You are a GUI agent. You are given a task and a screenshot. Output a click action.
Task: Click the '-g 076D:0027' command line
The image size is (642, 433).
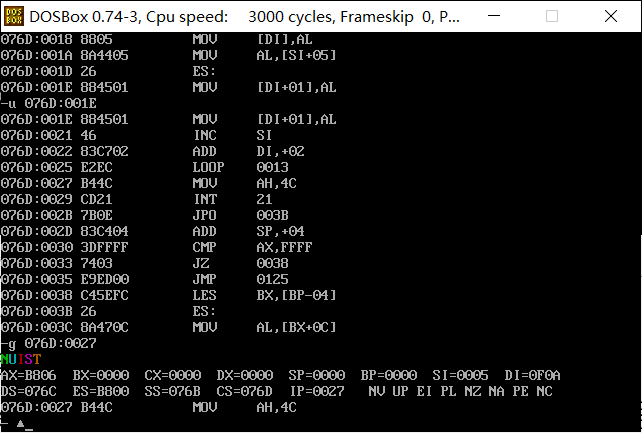click(x=48, y=343)
